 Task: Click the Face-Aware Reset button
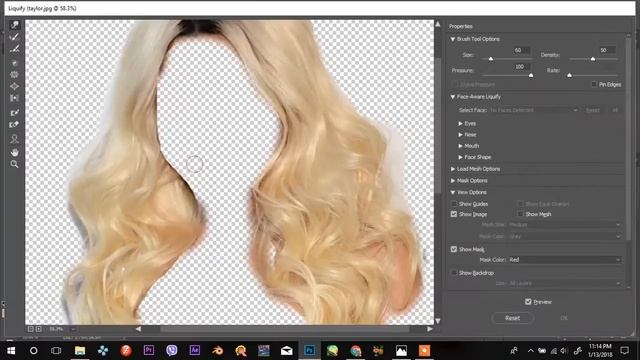click(x=593, y=110)
